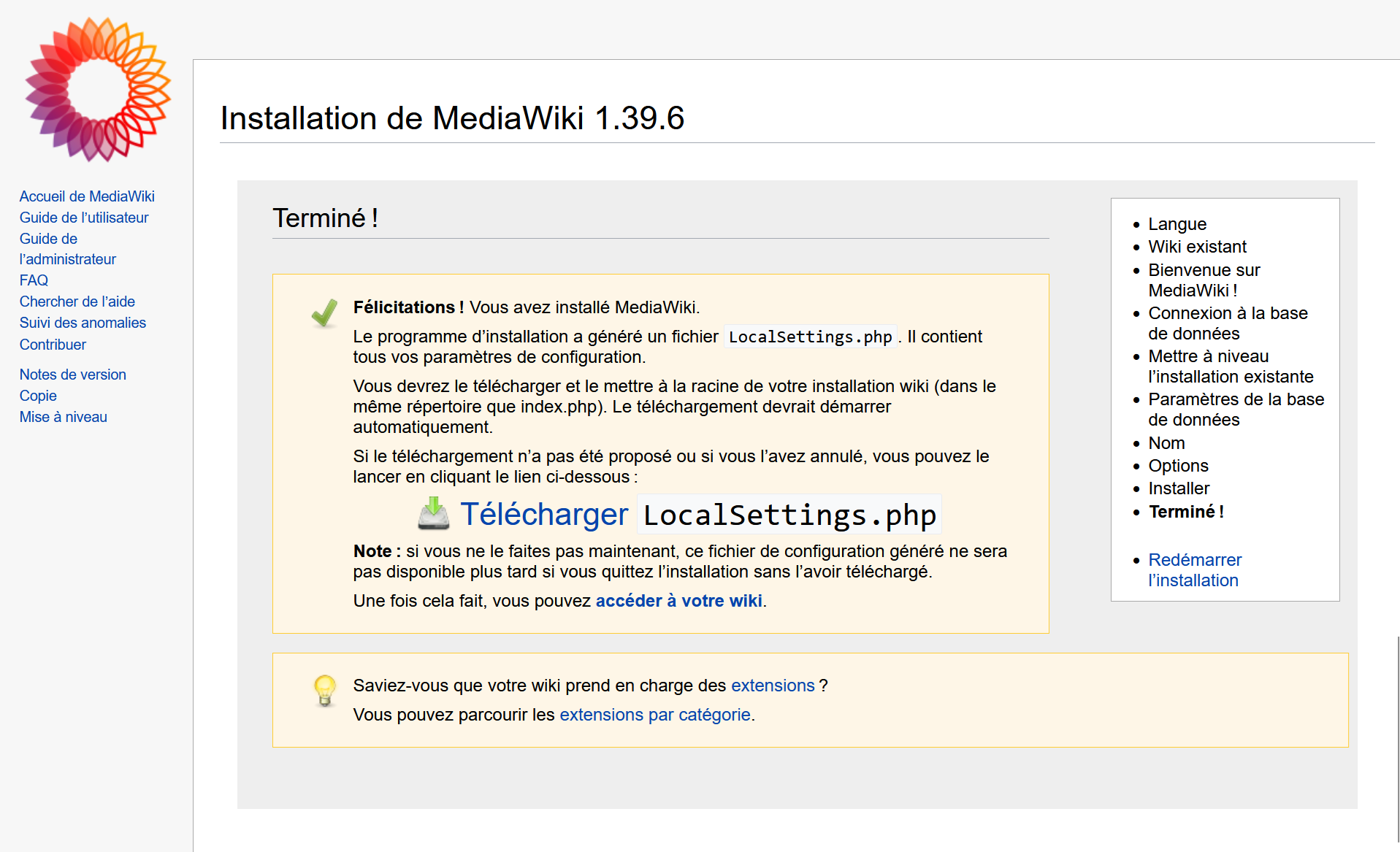Open extensions par catégorie link

tap(655, 715)
